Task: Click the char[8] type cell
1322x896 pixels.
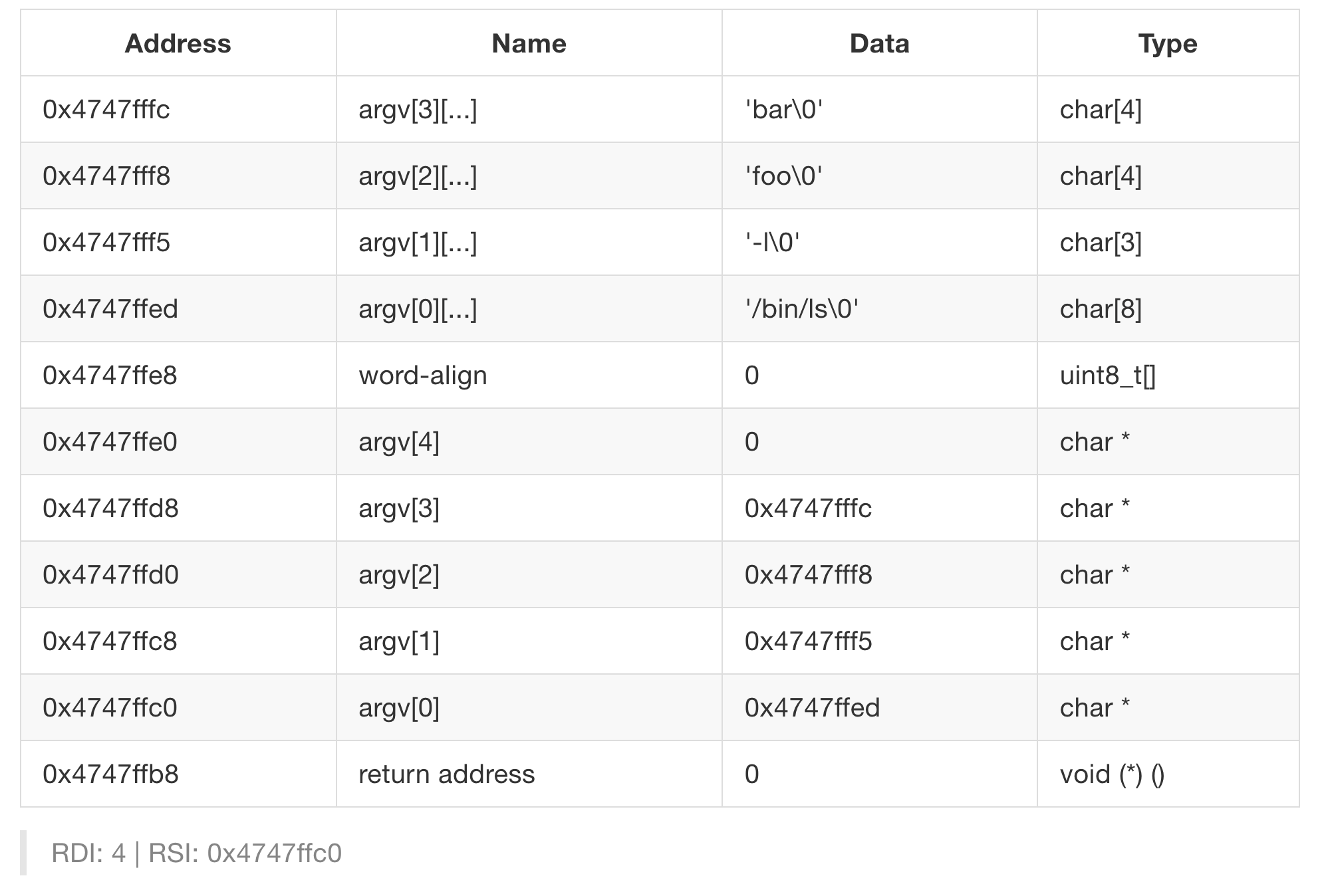Action: [1101, 309]
